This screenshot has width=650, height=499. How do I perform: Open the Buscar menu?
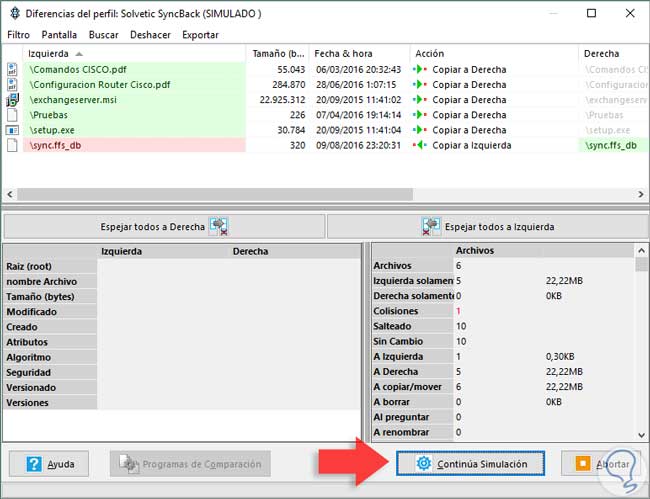[104, 35]
